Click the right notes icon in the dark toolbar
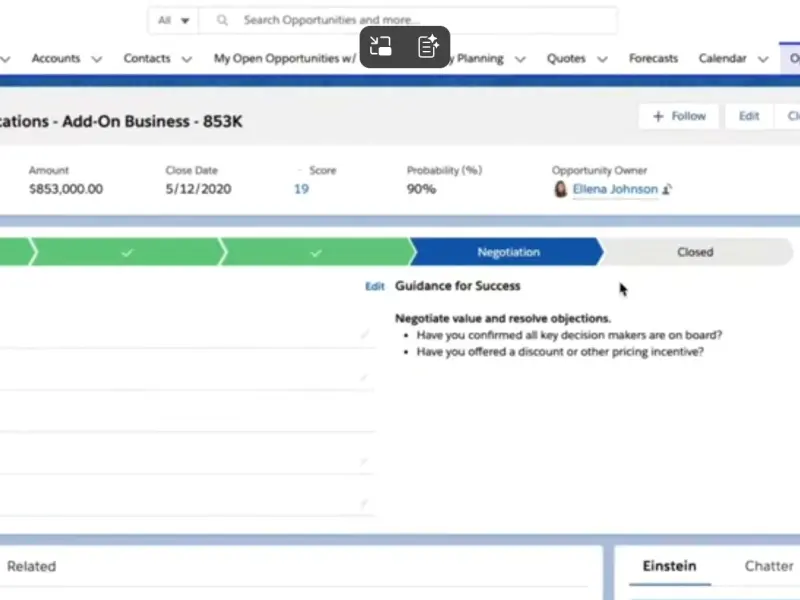 click(428, 46)
